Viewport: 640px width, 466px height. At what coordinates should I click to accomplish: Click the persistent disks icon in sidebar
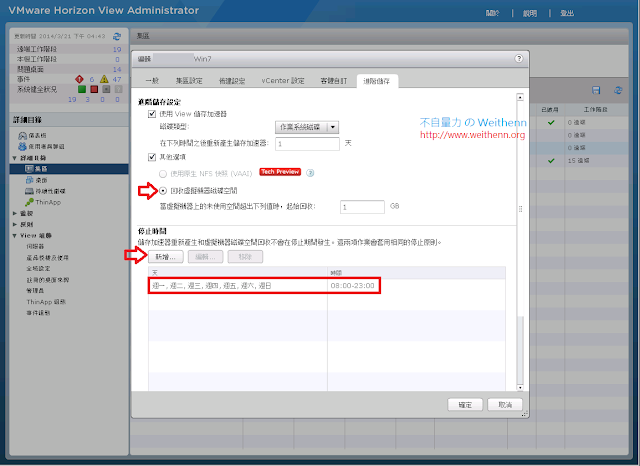point(29,191)
